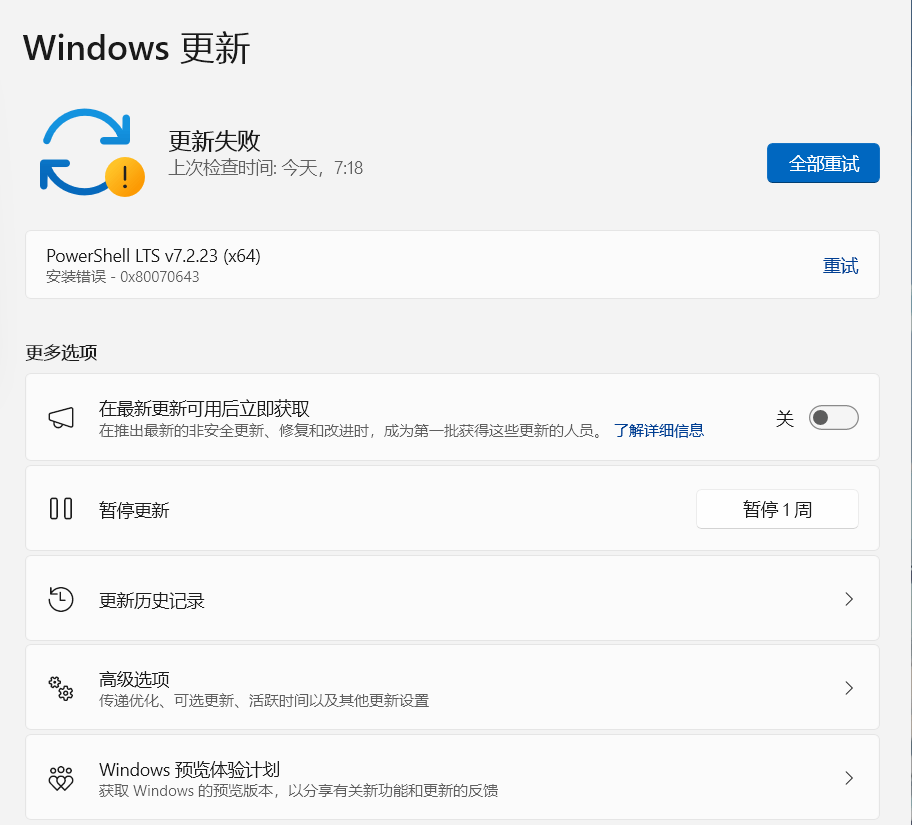
Task: Click the 暂停更新 label
Action: [x=134, y=510]
